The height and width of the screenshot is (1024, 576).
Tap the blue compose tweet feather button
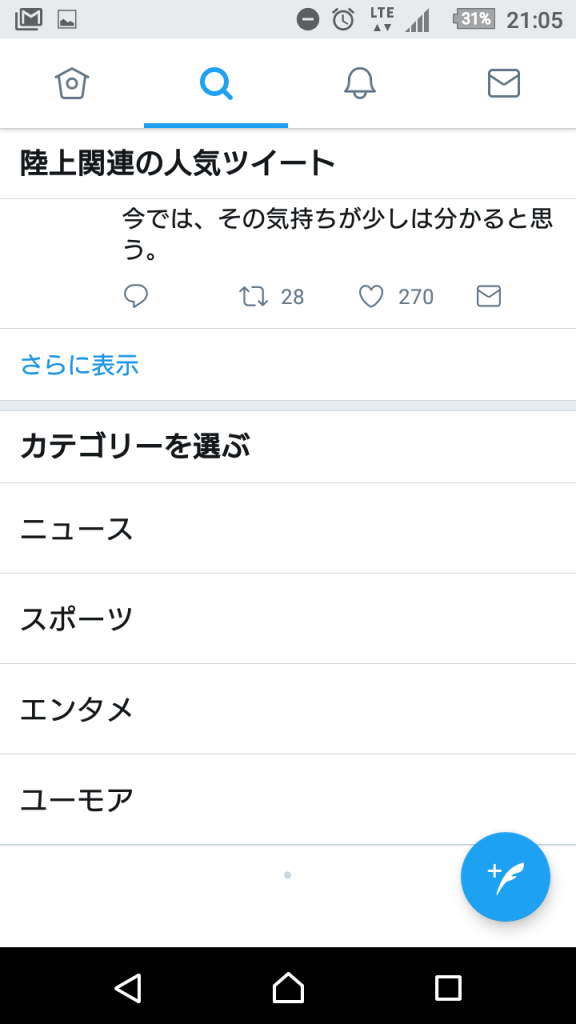tap(505, 877)
